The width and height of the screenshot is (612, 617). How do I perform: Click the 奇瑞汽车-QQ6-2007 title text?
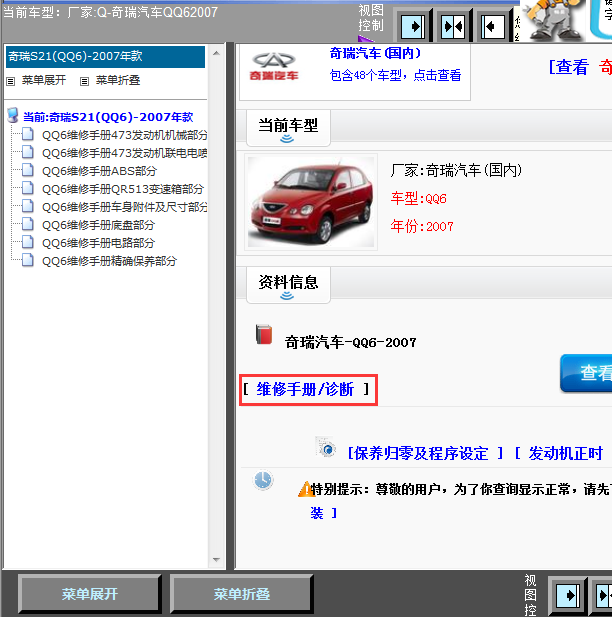(351, 342)
